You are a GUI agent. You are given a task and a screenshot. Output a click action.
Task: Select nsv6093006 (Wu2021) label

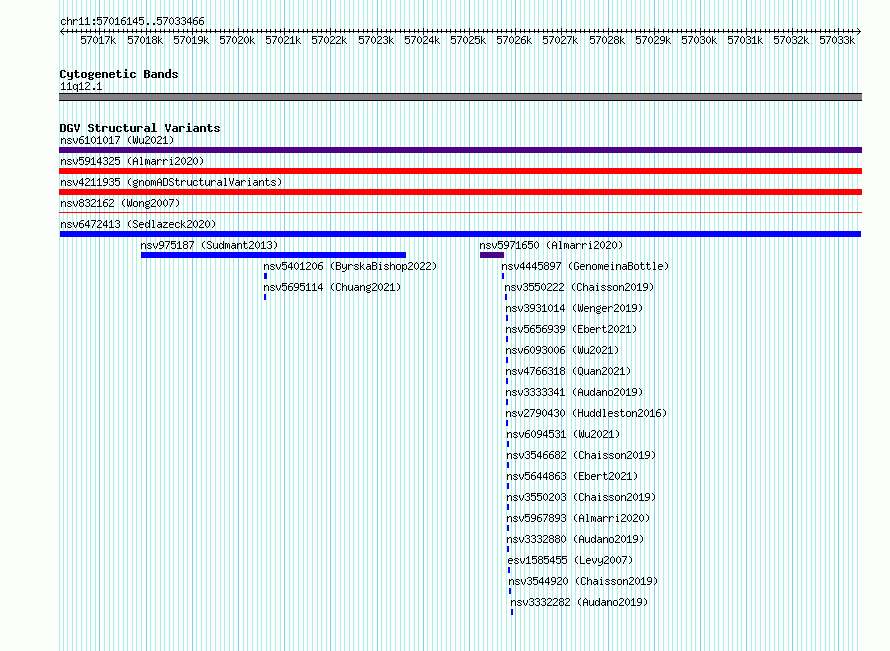(562, 350)
